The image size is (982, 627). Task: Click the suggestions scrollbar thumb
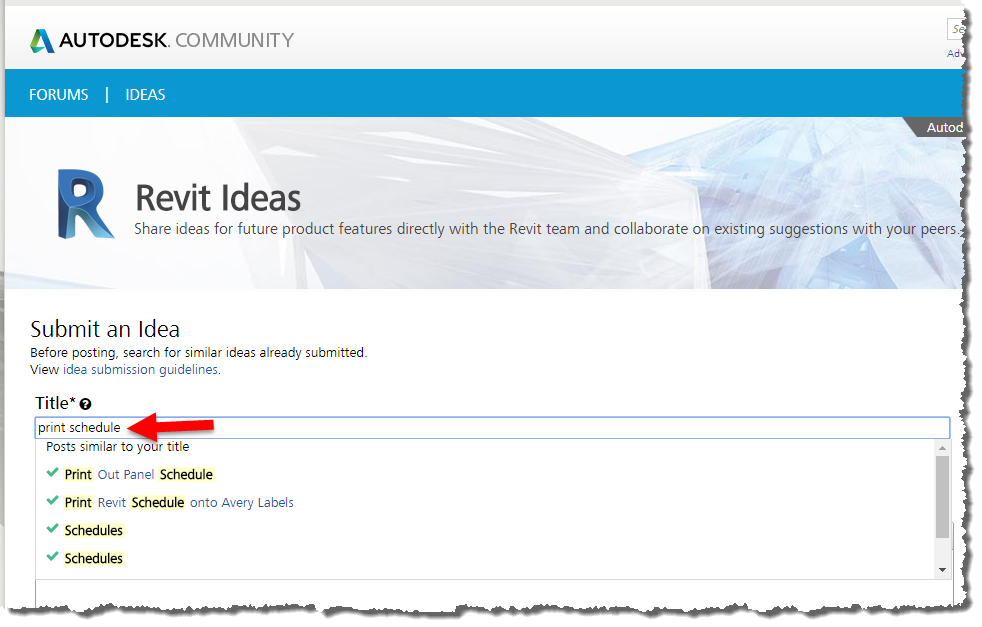click(943, 497)
